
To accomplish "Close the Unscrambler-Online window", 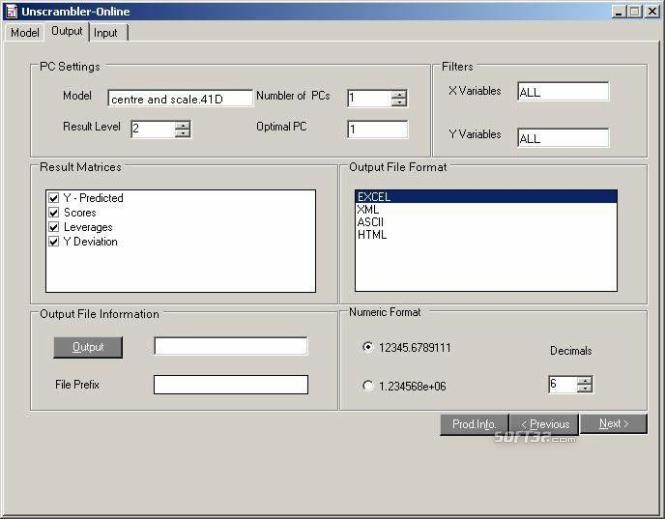I will pos(652,11).
